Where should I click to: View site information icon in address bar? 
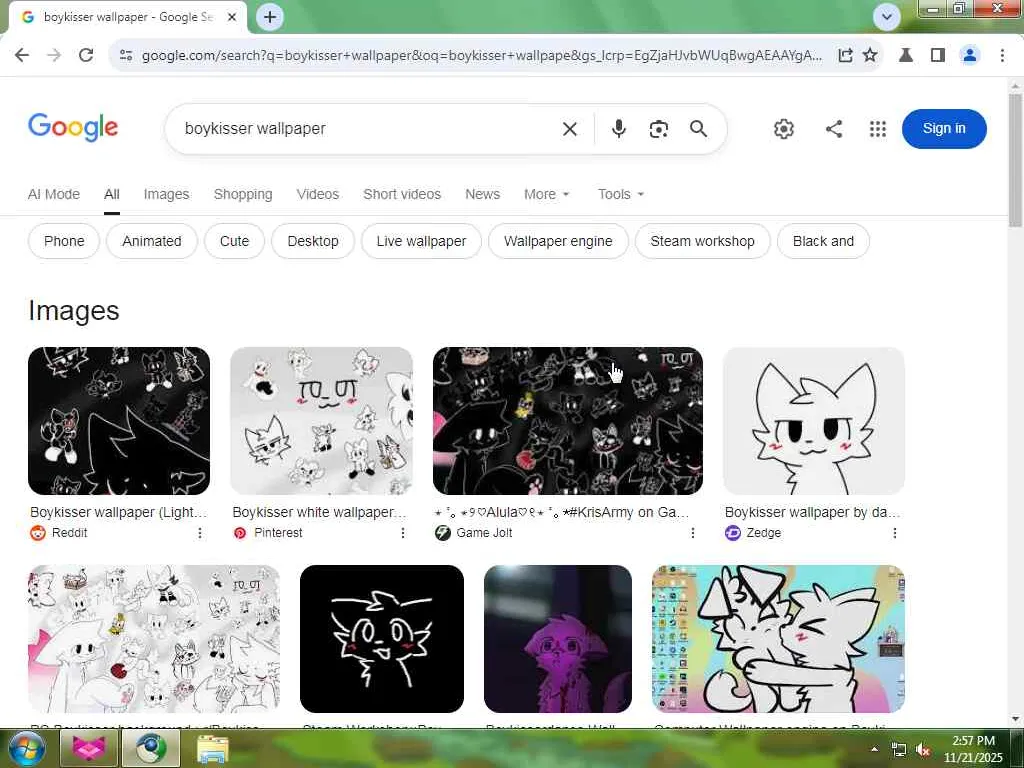pyautogui.click(x=126, y=56)
